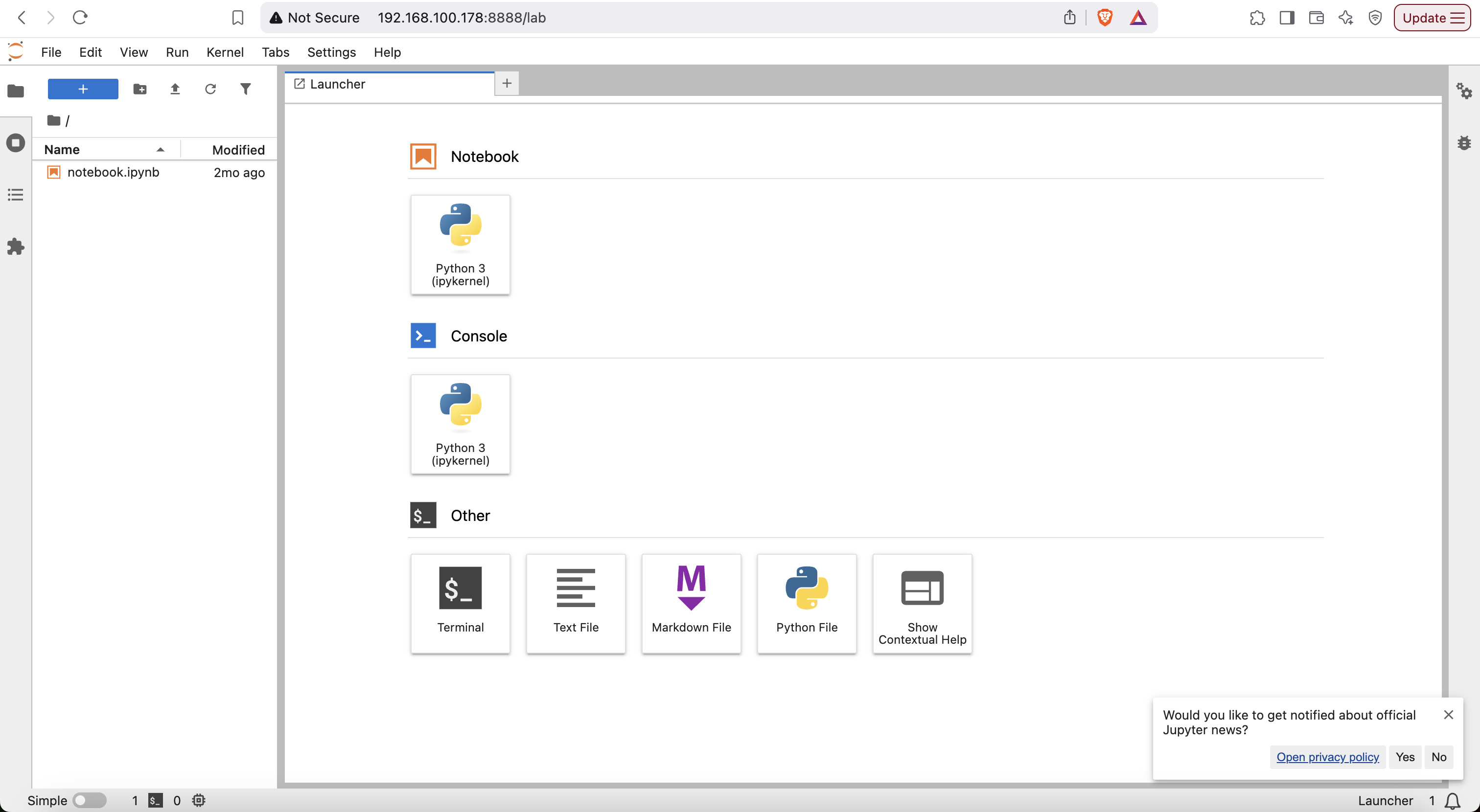Sort files by Modified column
The height and width of the screenshot is (812, 1480).
230,150
